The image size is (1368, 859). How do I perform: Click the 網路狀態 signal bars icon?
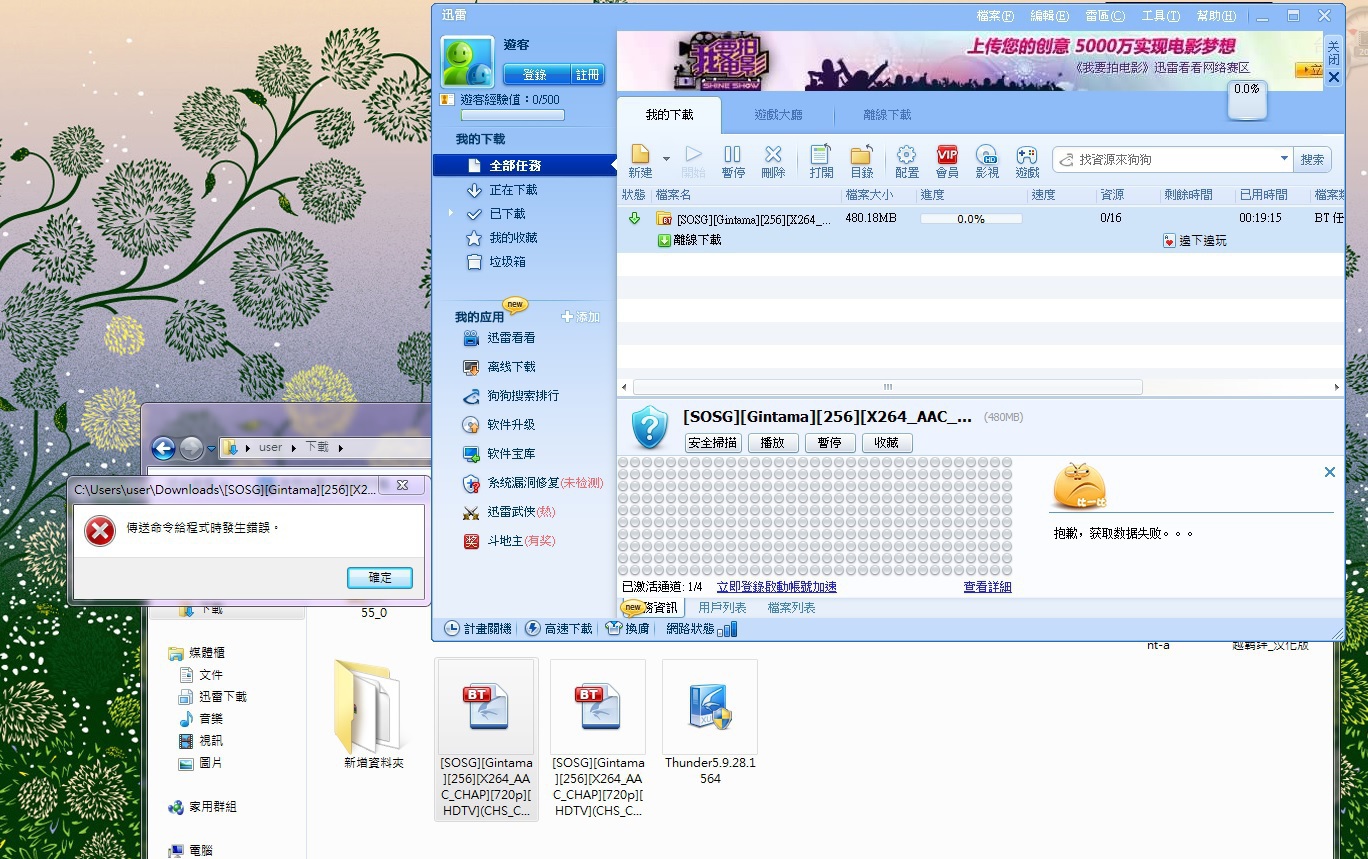coord(728,629)
